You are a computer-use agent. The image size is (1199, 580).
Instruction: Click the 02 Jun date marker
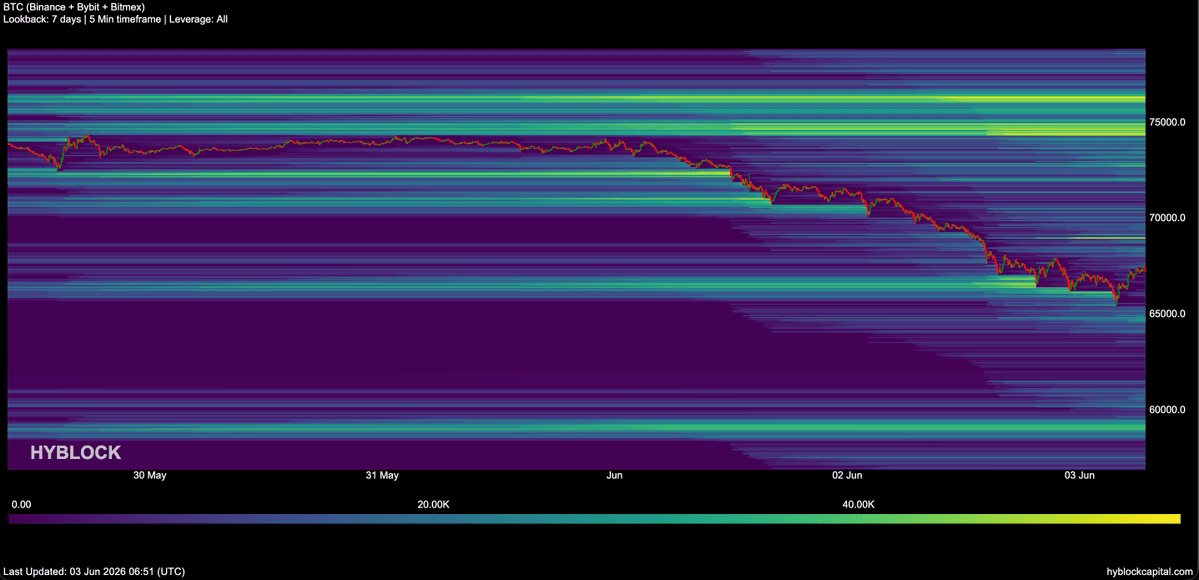tap(847, 476)
